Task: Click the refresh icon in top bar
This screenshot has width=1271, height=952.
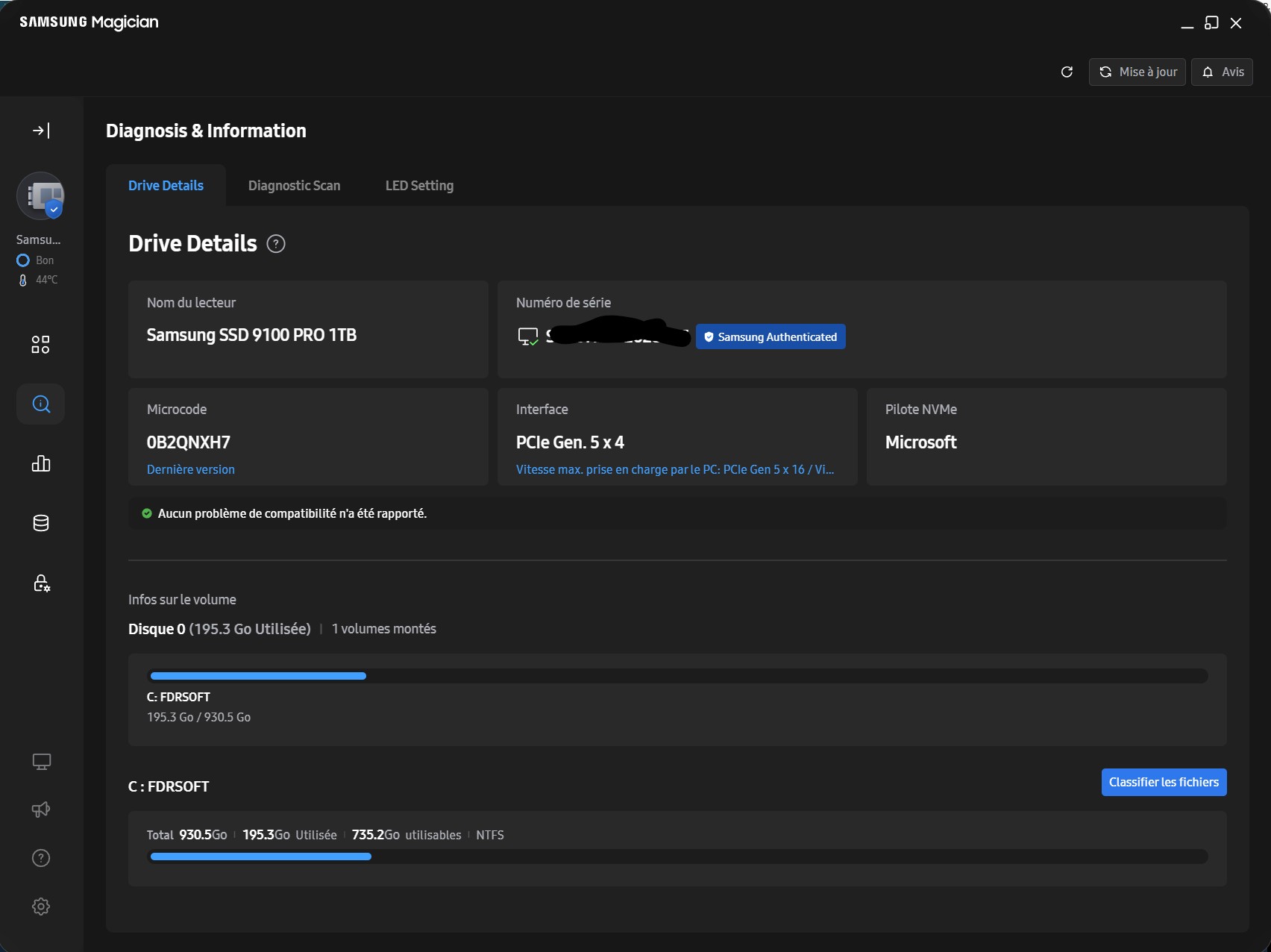Action: (x=1067, y=72)
